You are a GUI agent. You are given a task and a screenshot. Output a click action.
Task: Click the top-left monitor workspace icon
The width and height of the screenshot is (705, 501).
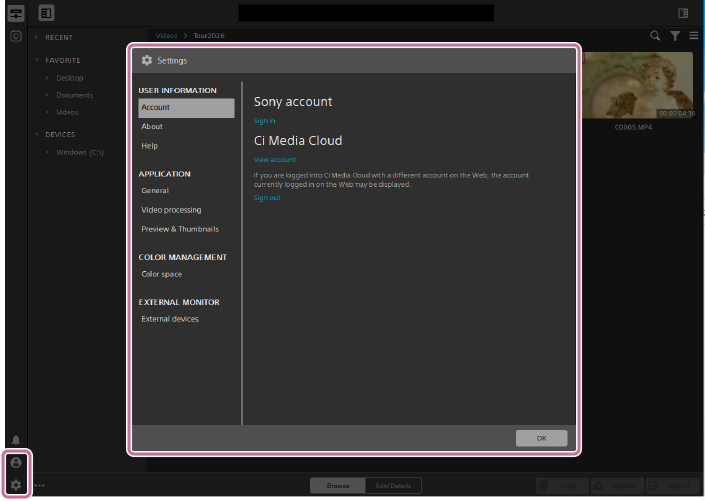pyautogui.click(x=16, y=13)
